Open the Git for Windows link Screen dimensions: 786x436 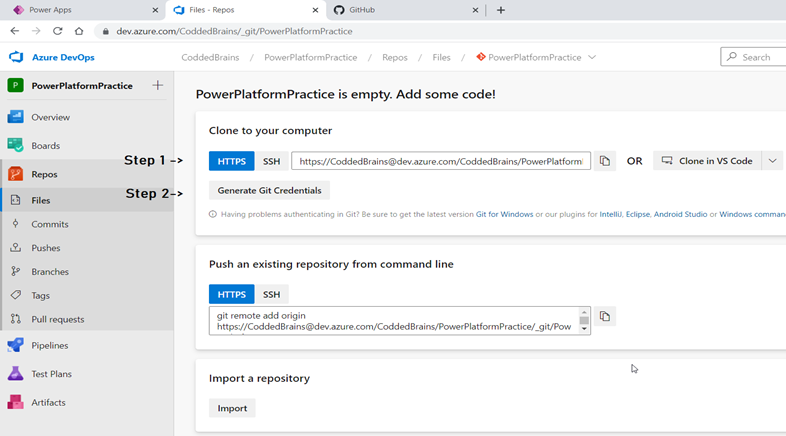pyautogui.click(x=504, y=214)
